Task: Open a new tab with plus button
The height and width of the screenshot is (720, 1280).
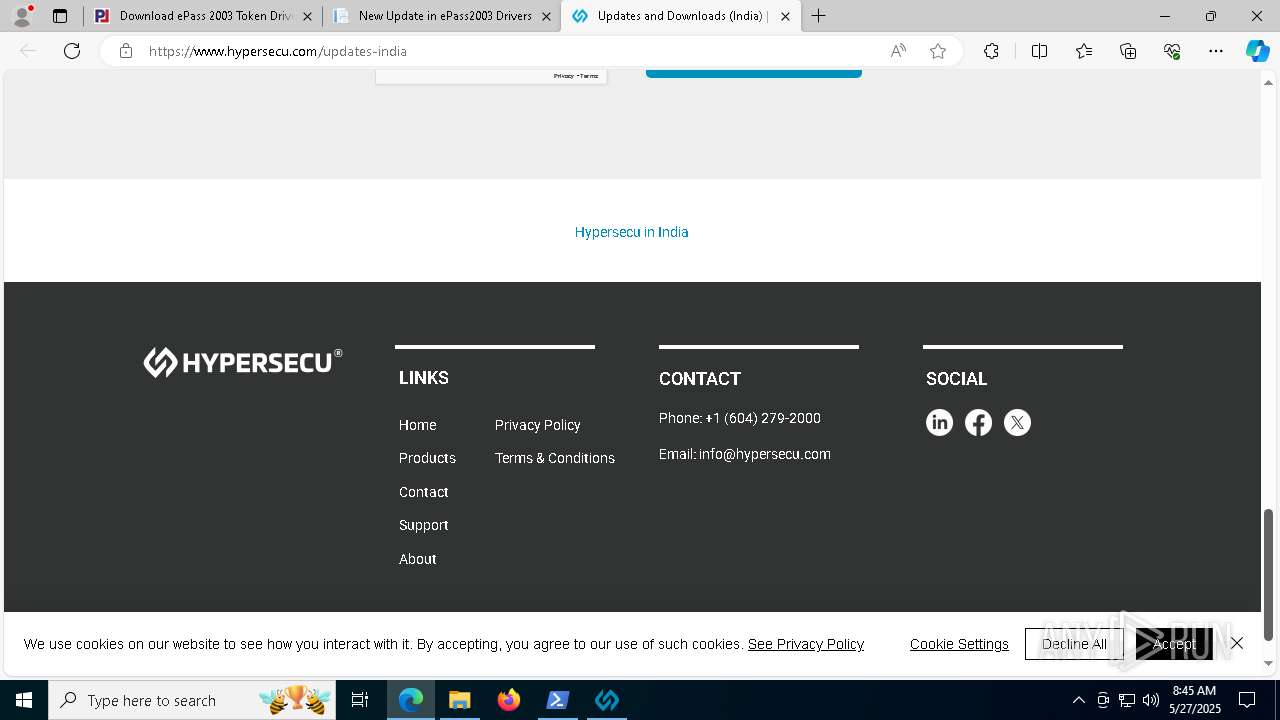Action: tap(818, 16)
